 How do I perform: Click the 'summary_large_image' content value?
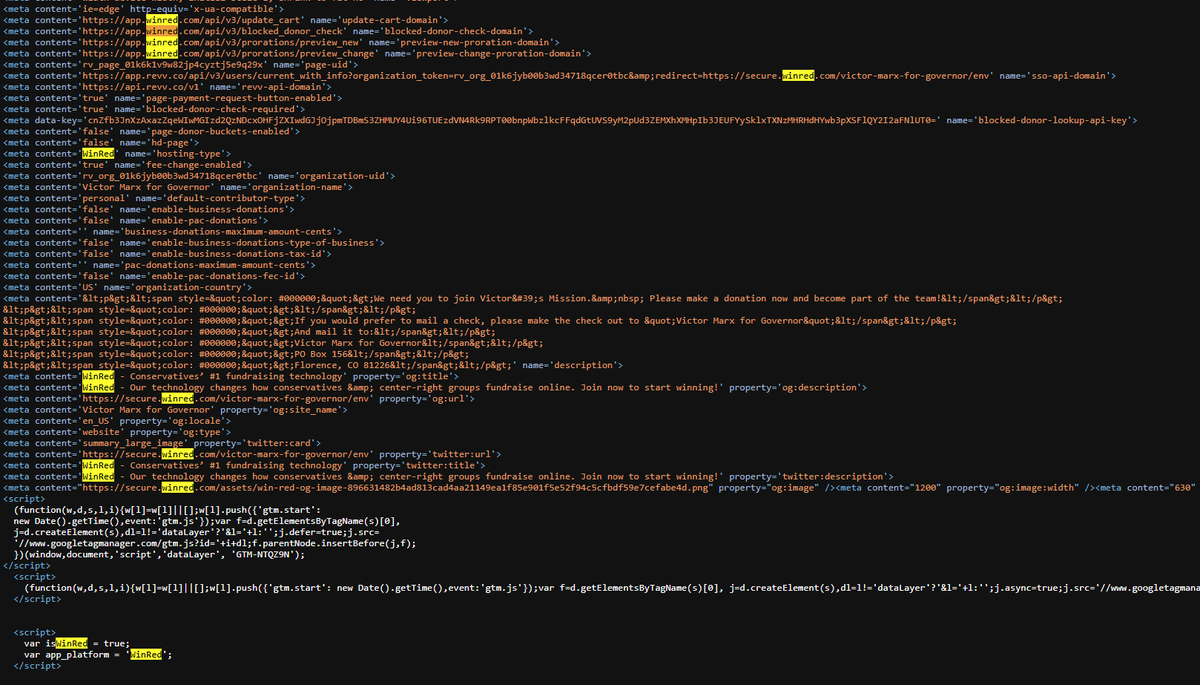pyautogui.click(x=134, y=442)
